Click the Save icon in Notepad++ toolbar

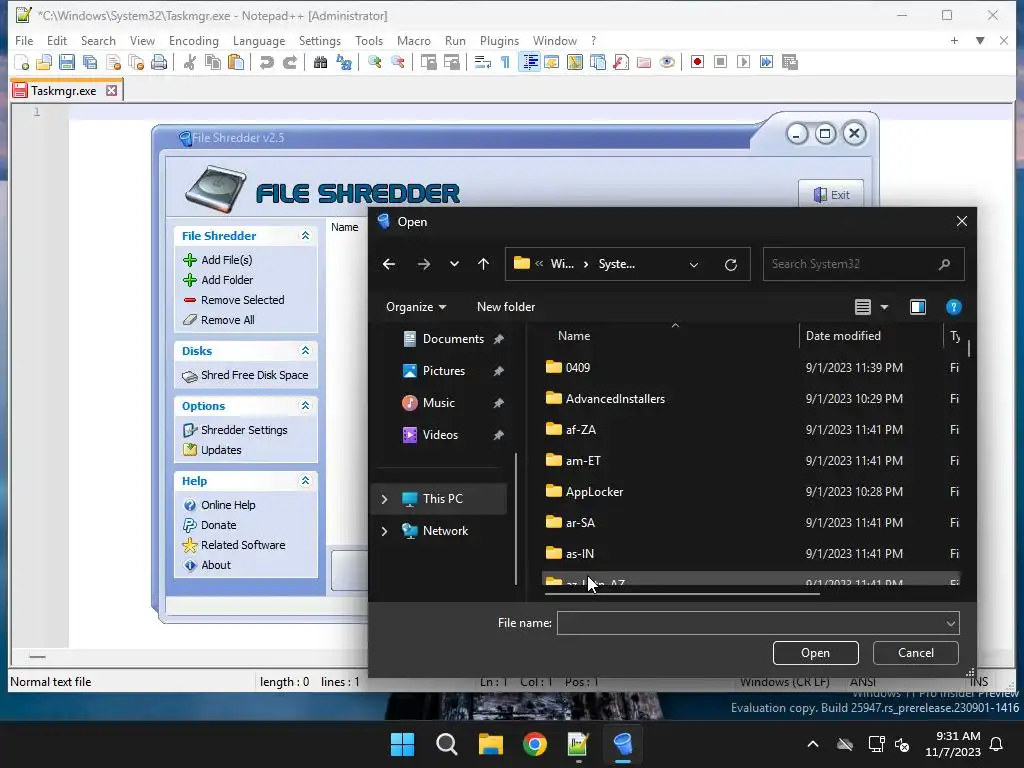click(67, 62)
